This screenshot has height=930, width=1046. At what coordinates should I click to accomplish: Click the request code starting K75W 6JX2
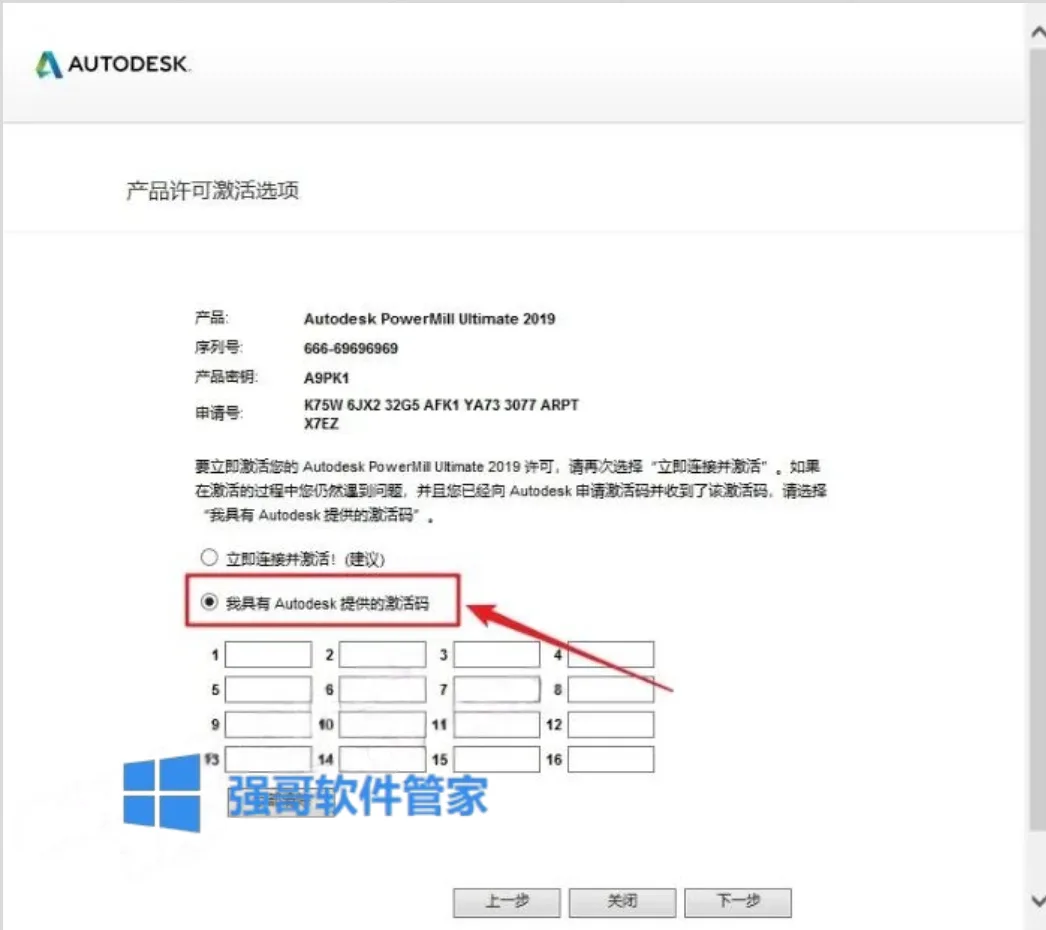click(441, 414)
